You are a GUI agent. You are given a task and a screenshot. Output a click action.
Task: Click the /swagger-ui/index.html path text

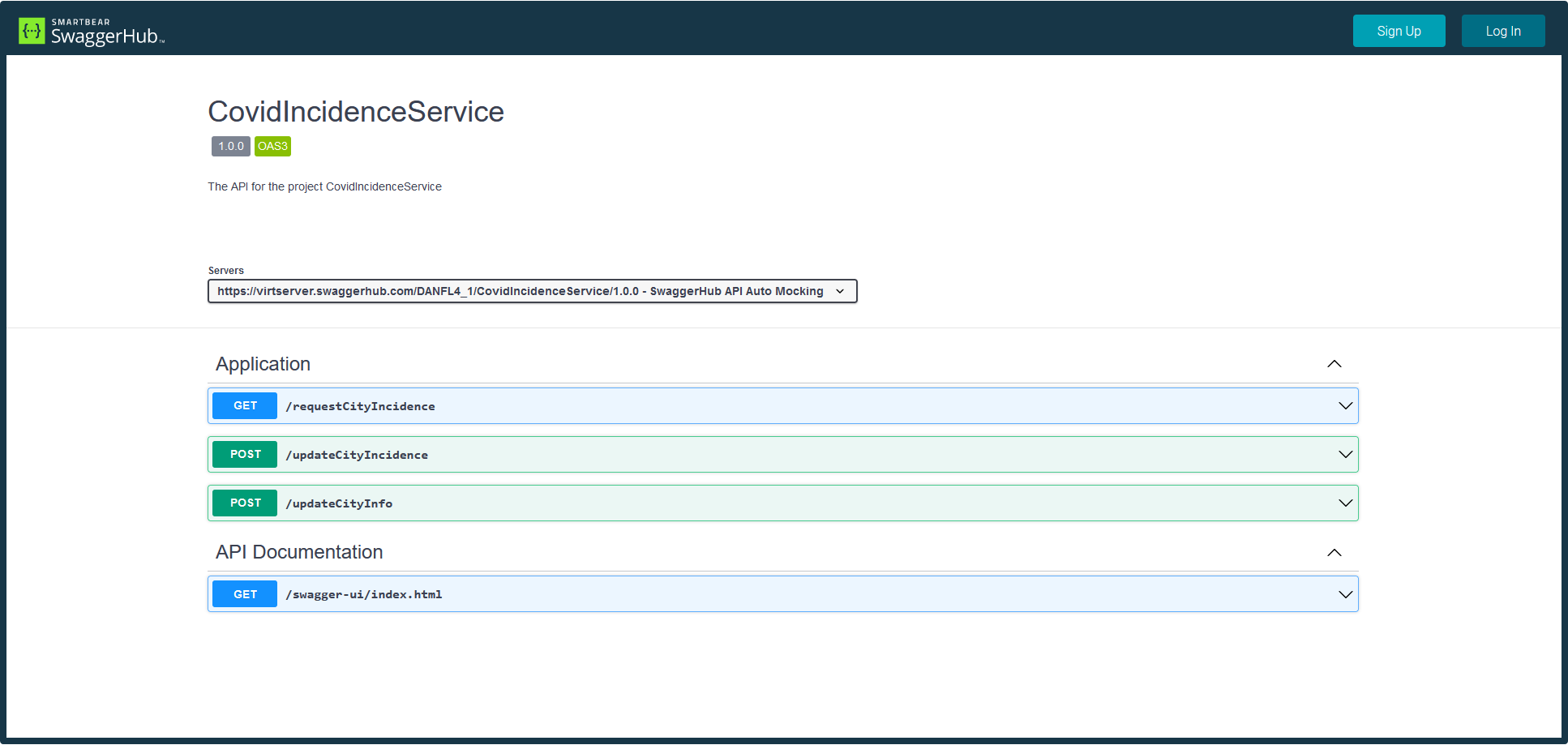(x=364, y=594)
